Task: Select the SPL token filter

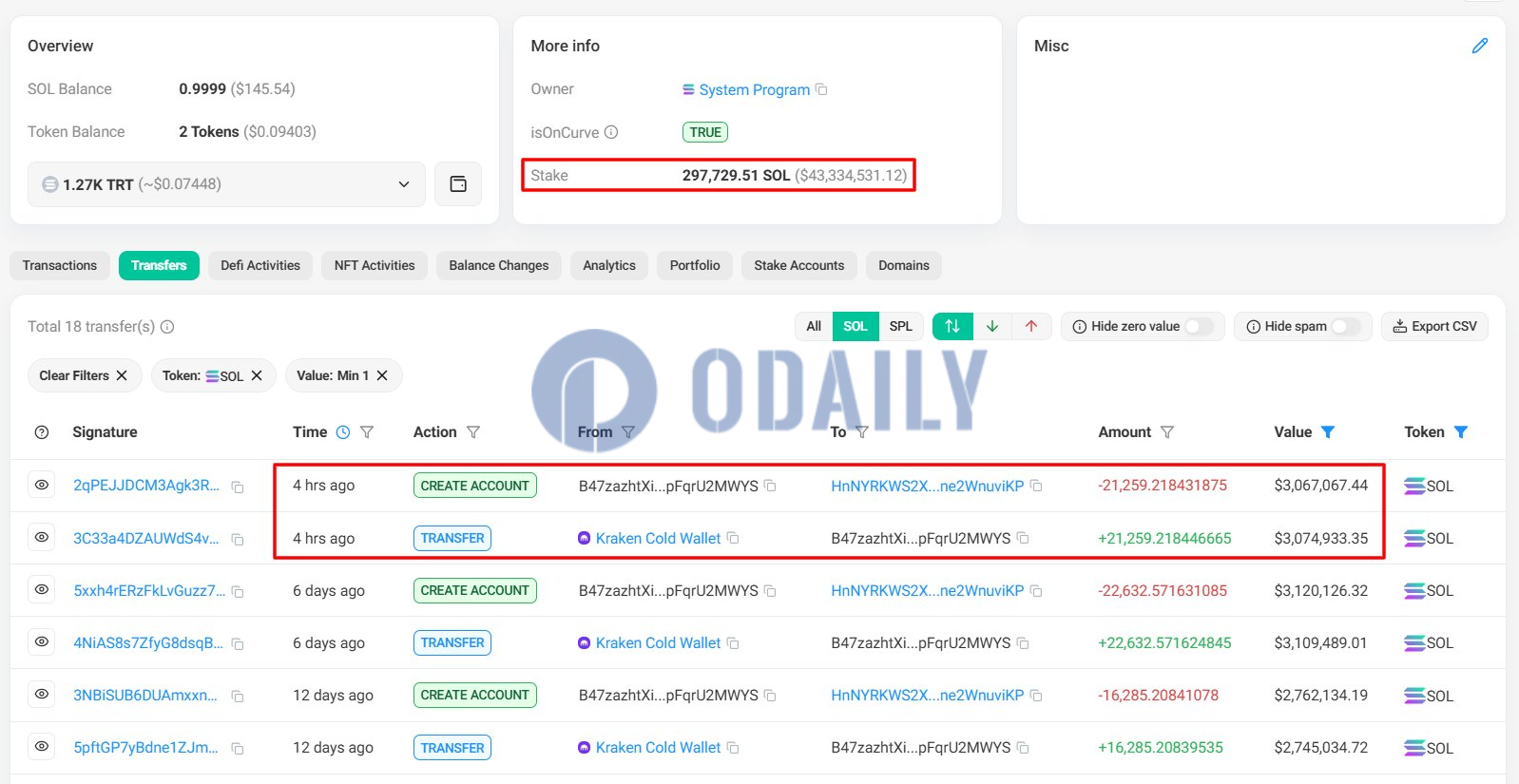Action: [901, 326]
